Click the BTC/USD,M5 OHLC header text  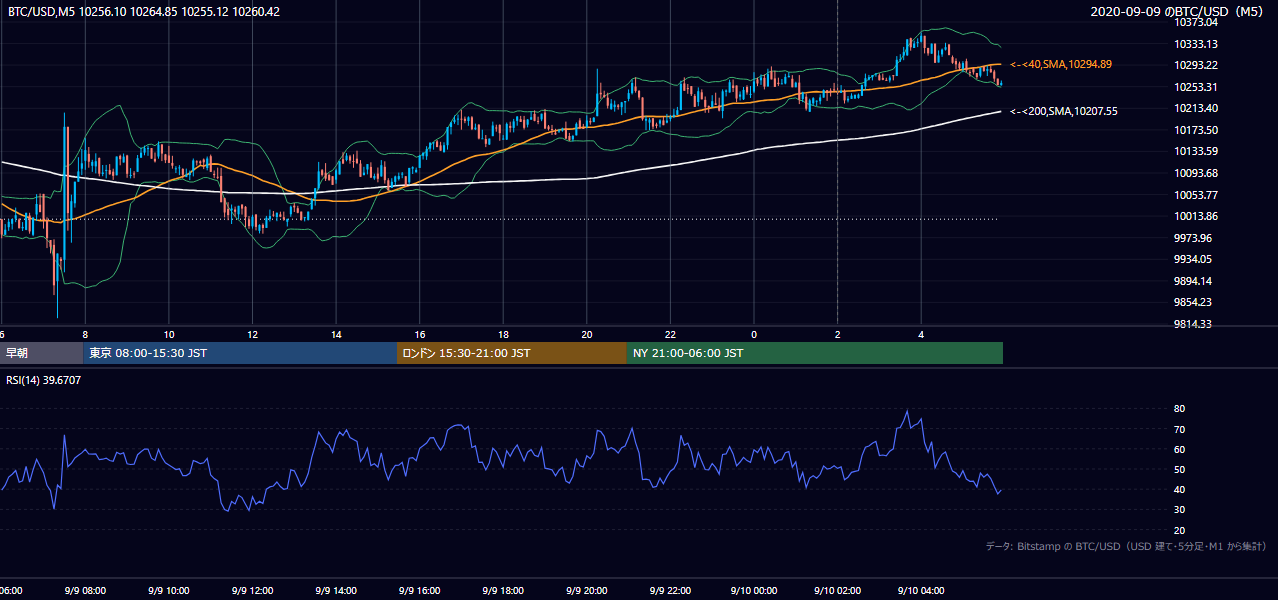144,12
